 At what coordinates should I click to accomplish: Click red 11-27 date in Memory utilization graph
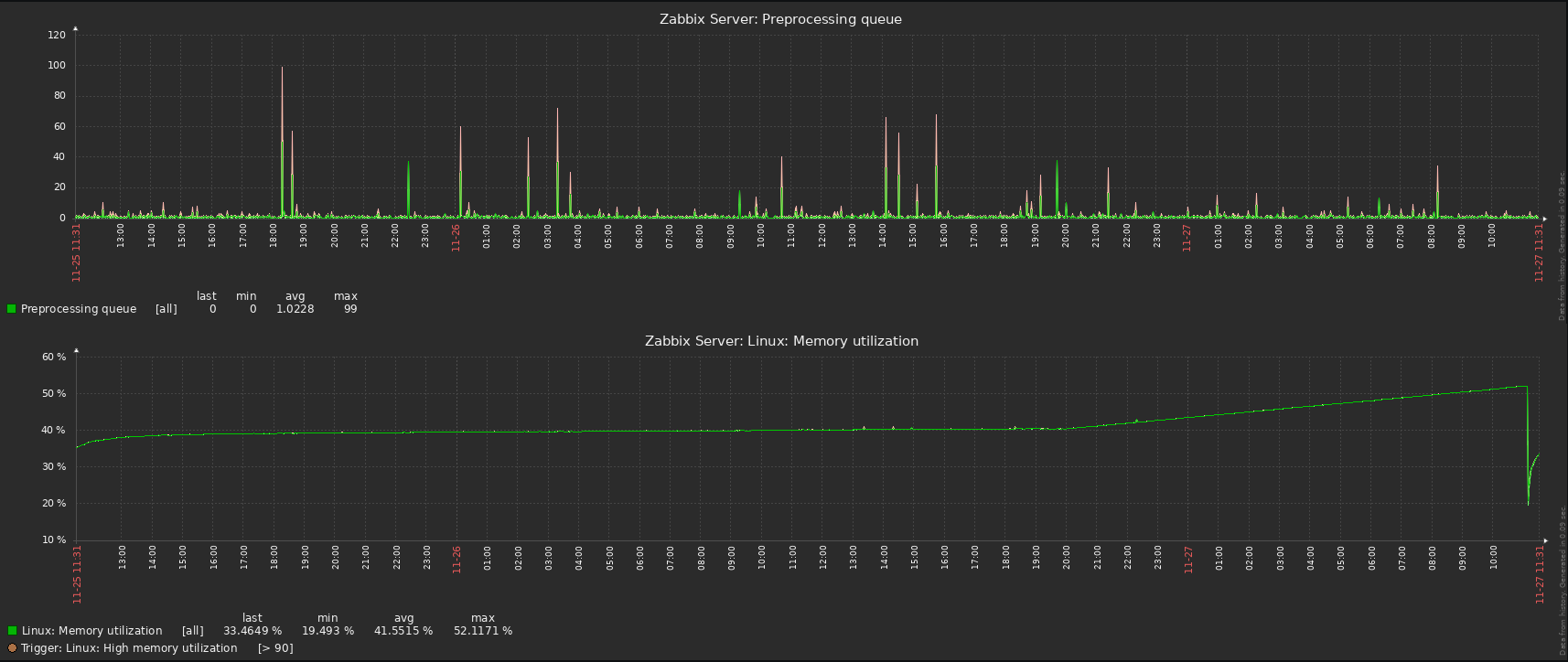pyautogui.click(x=1188, y=560)
